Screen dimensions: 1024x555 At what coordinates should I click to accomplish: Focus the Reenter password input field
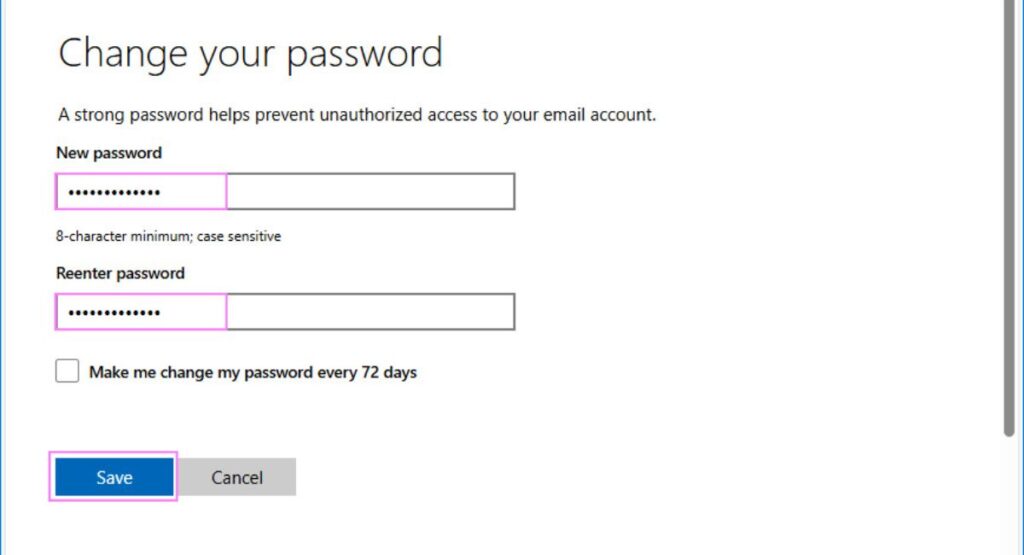pyautogui.click(x=285, y=312)
